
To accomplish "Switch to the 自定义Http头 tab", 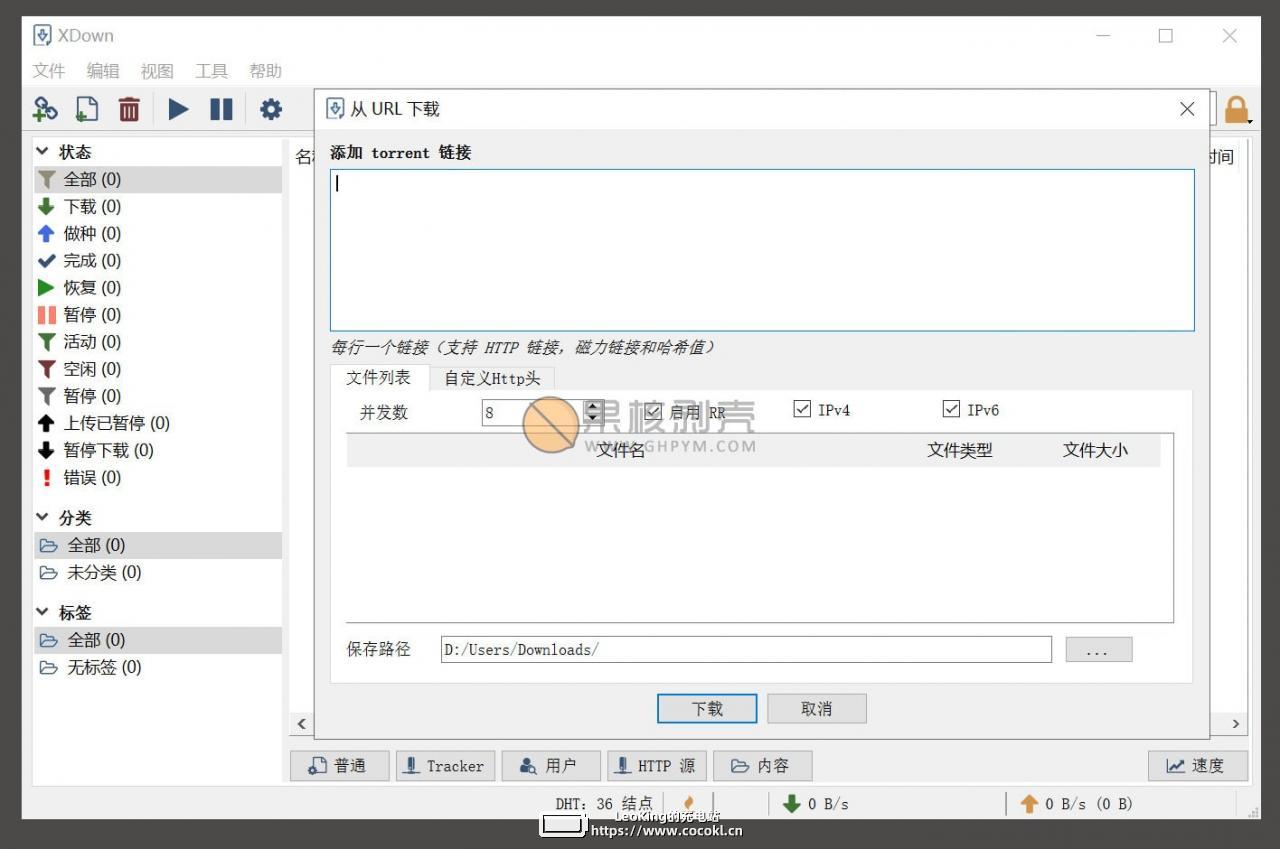I will click(492, 379).
